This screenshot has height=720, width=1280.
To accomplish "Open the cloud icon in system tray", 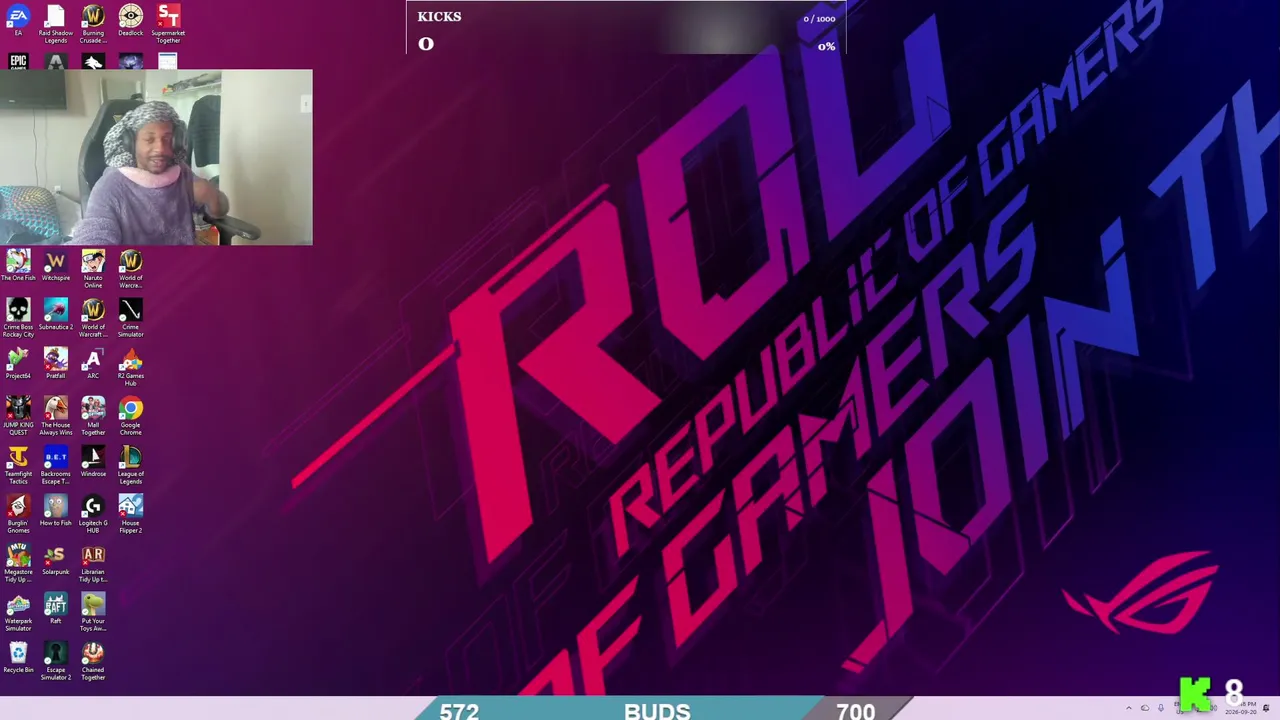I will pos(1145,708).
